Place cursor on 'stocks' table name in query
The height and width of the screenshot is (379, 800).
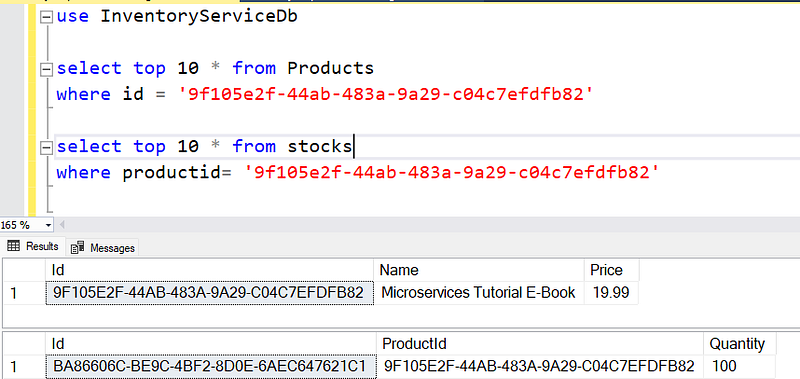click(x=319, y=147)
